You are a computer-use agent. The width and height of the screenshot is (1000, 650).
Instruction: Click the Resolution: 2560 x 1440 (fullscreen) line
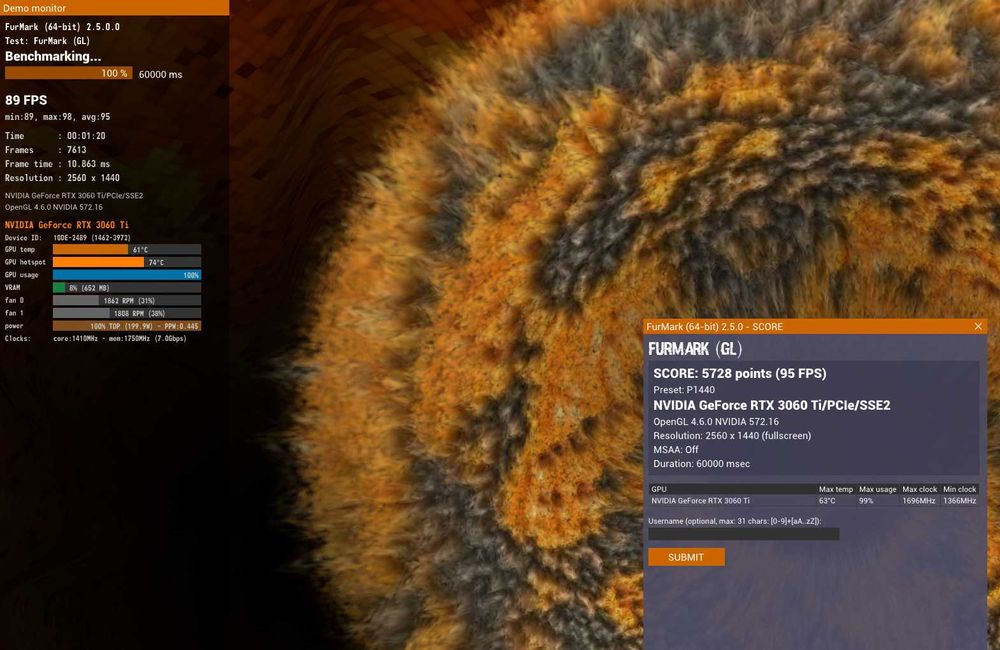[x=732, y=436]
